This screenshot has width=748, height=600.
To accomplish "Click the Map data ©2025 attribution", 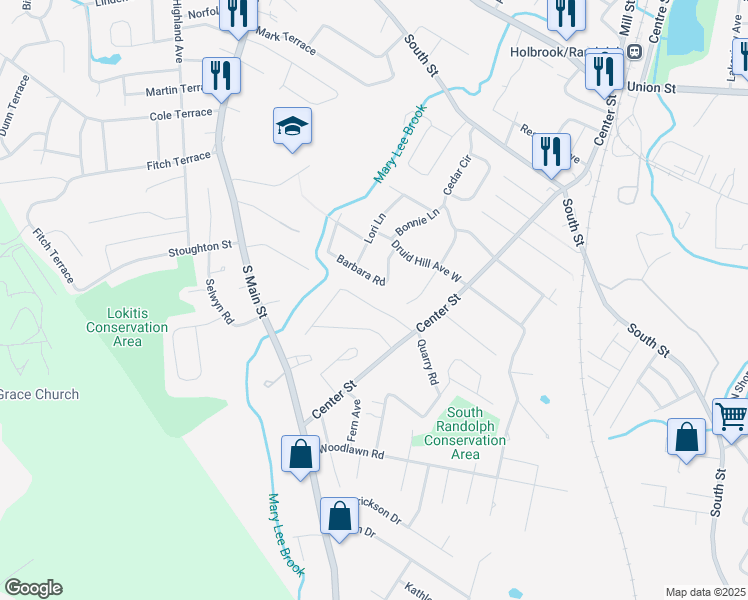I will 706,592.
